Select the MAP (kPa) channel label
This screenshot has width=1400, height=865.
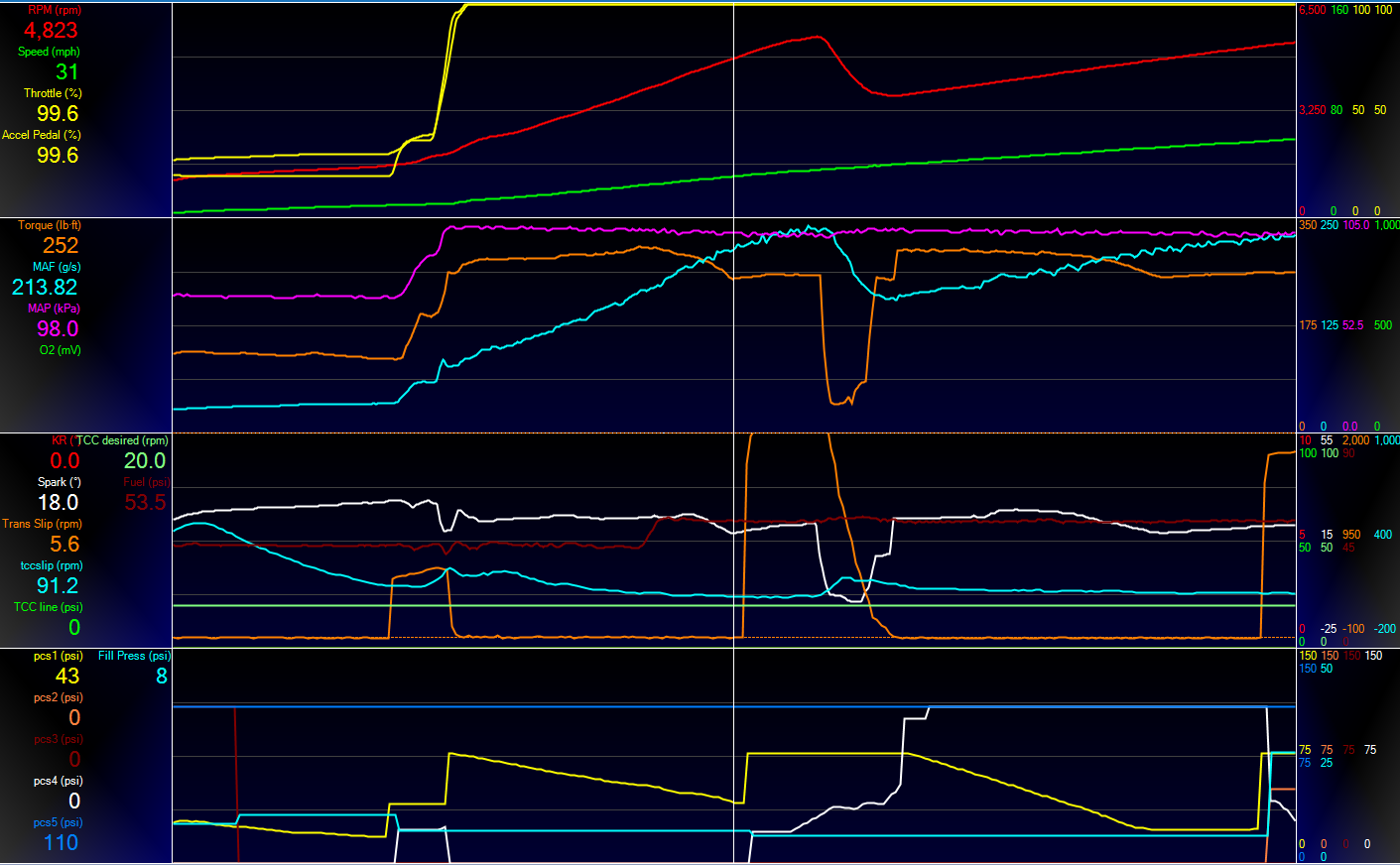[x=55, y=309]
